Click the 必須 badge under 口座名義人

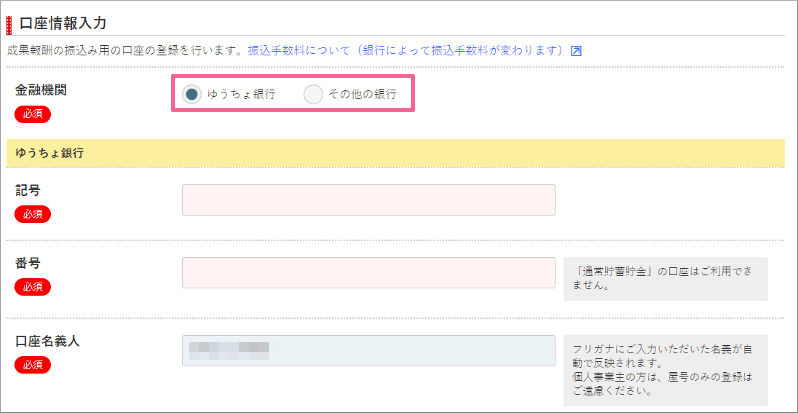coord(33,365)
